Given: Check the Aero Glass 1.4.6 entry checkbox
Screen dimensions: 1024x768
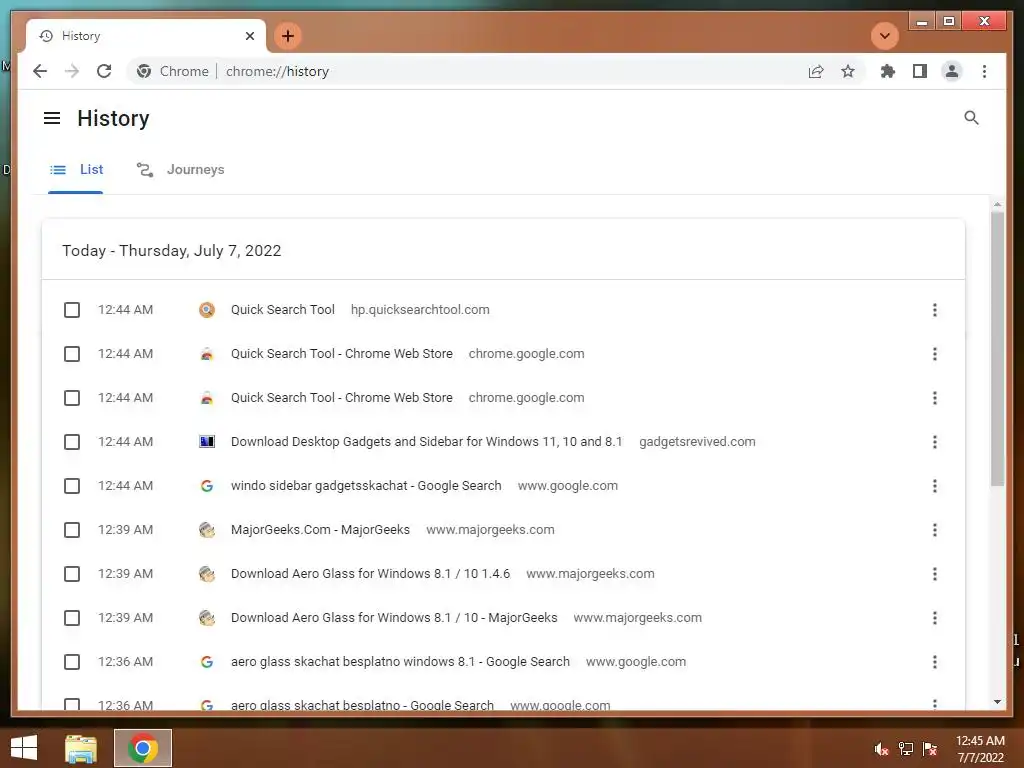Looking at the screenshot, I should point(72,574).
